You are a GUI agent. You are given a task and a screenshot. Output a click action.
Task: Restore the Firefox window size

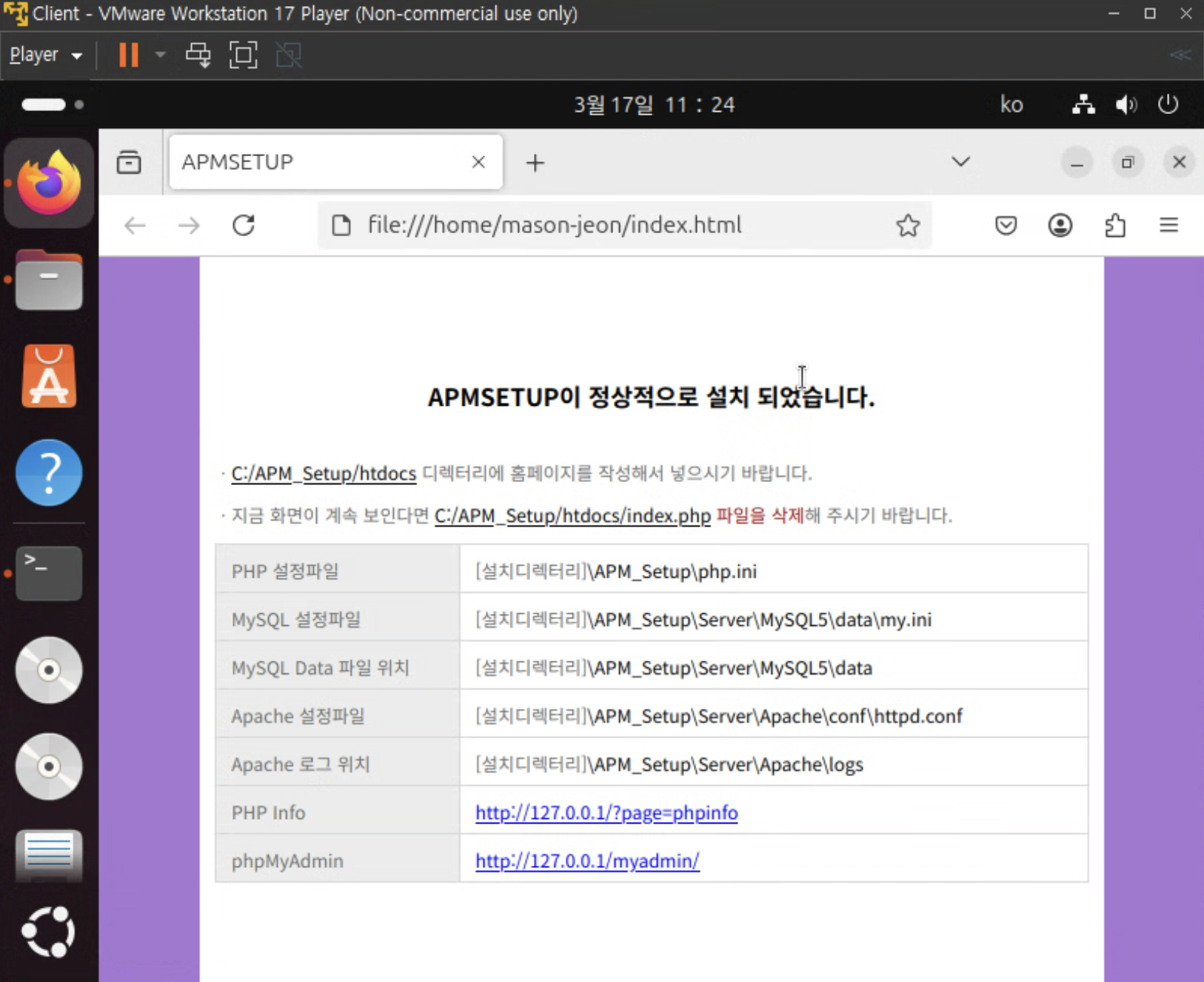click(1128, 162)
